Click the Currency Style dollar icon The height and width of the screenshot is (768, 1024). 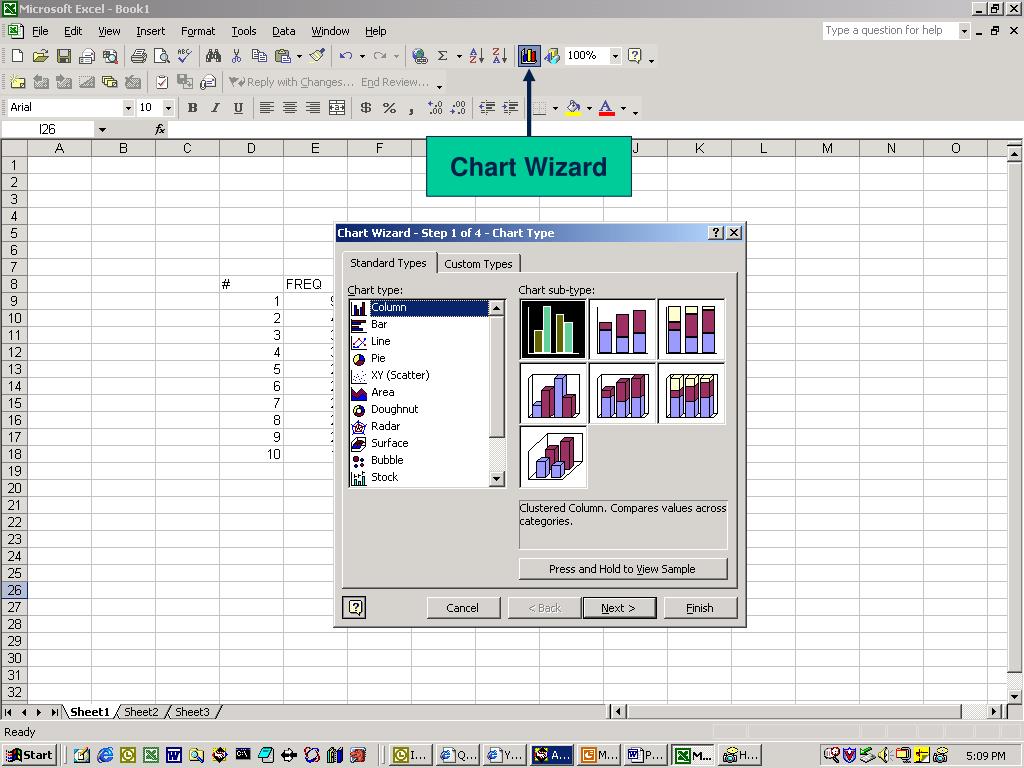(366, 108)
